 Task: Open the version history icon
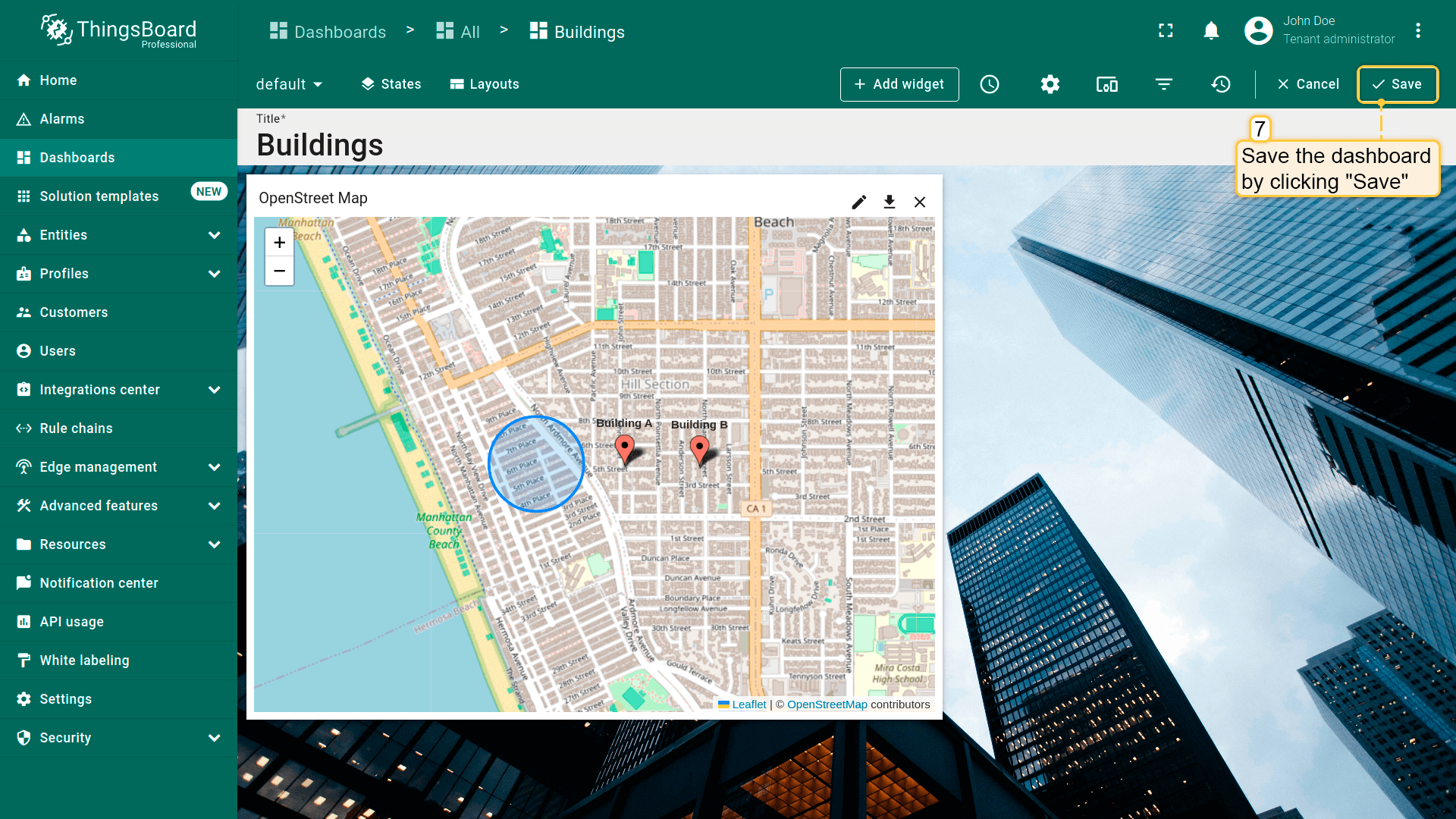coord(1221,84)
